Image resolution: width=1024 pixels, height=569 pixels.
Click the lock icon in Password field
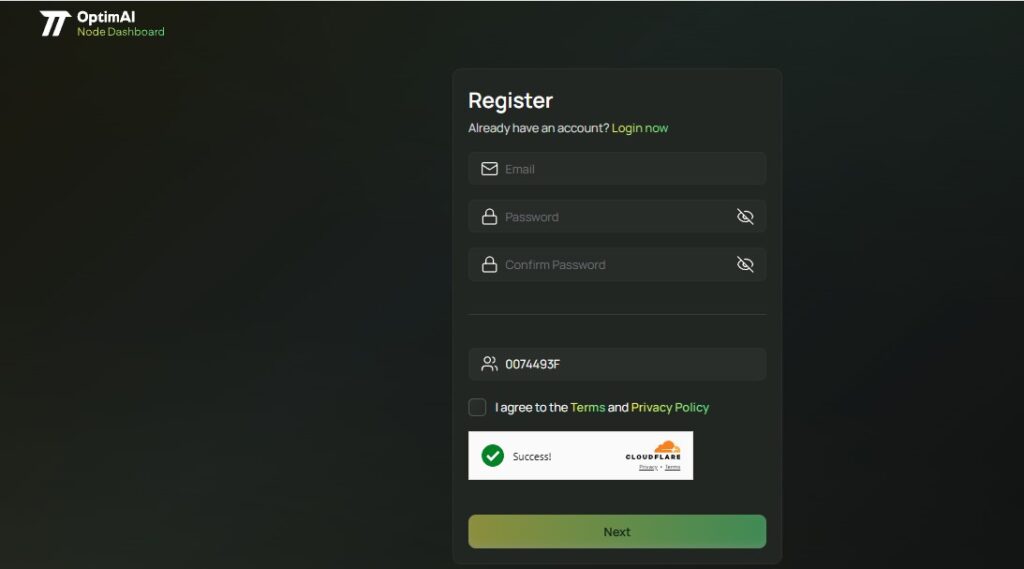(489, 217)
